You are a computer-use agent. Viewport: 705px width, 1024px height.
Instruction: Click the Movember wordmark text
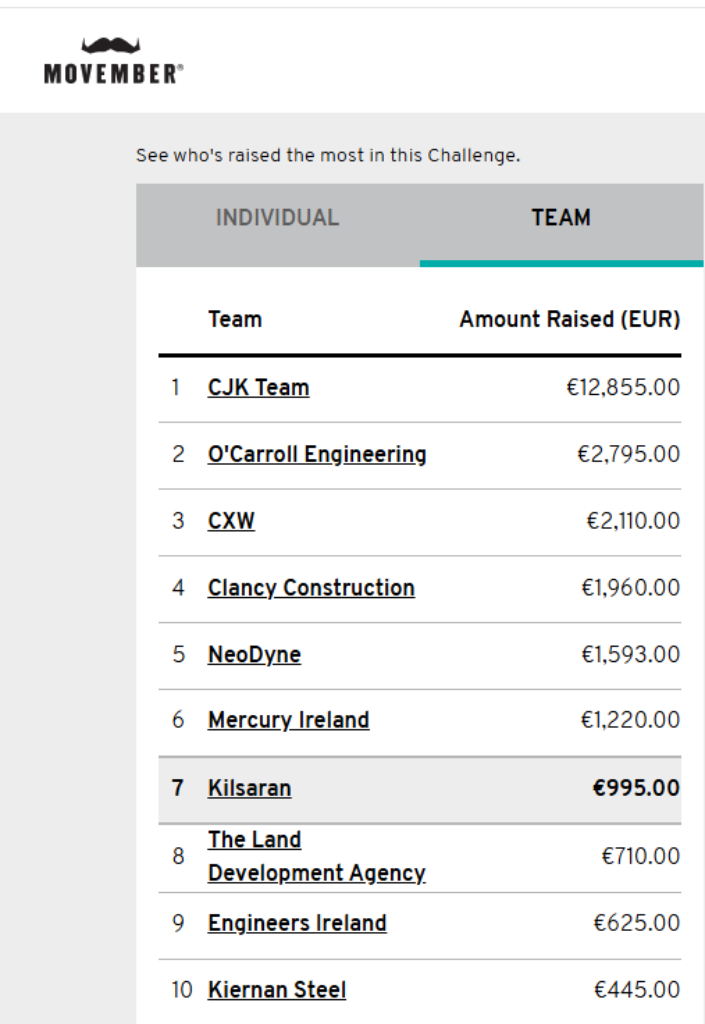point(113,74)
